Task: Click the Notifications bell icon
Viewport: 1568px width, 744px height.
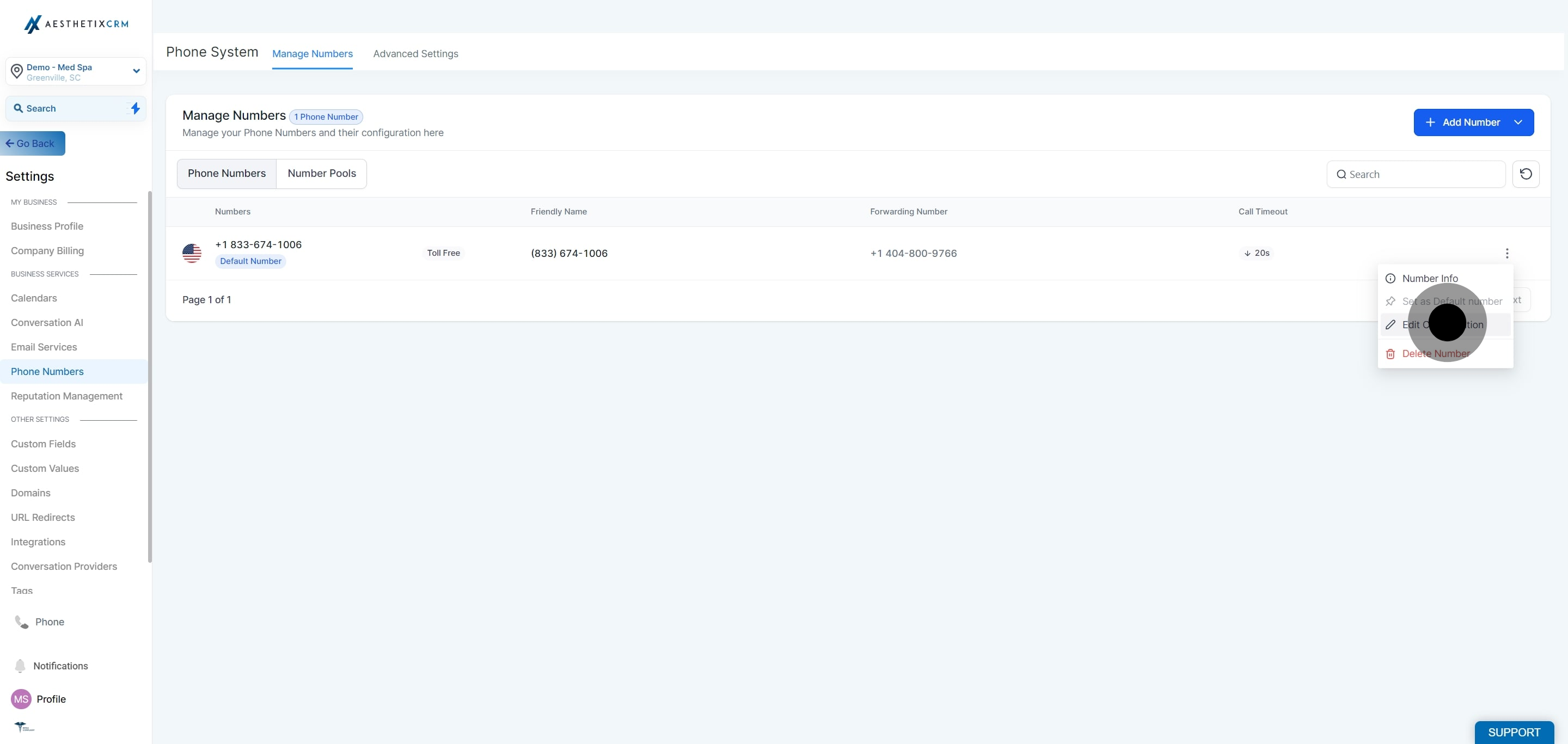Action: (21, 666)
